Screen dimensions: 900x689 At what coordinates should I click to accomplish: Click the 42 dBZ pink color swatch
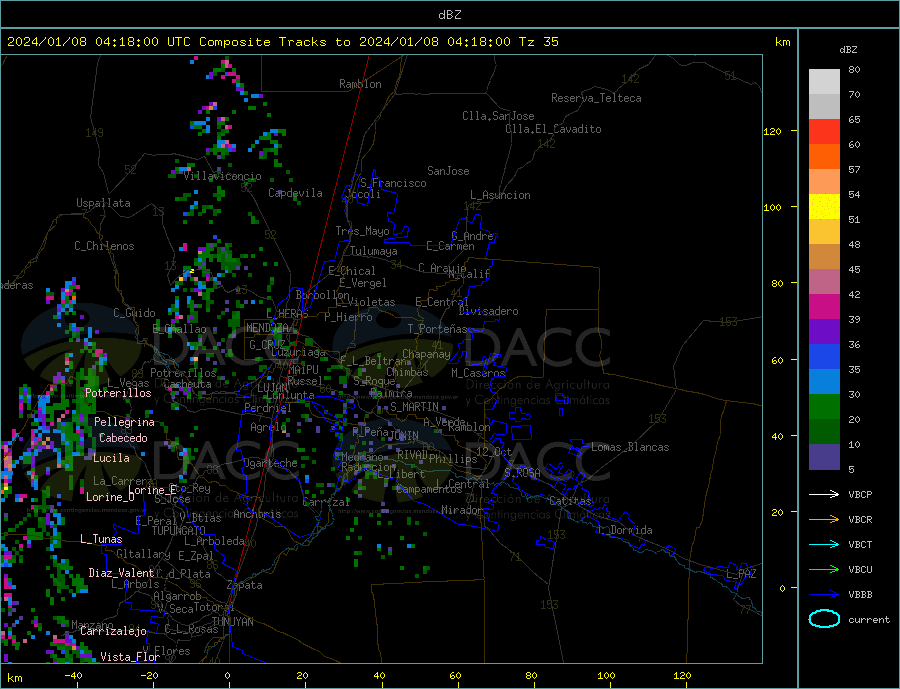(x=824, y=281)
